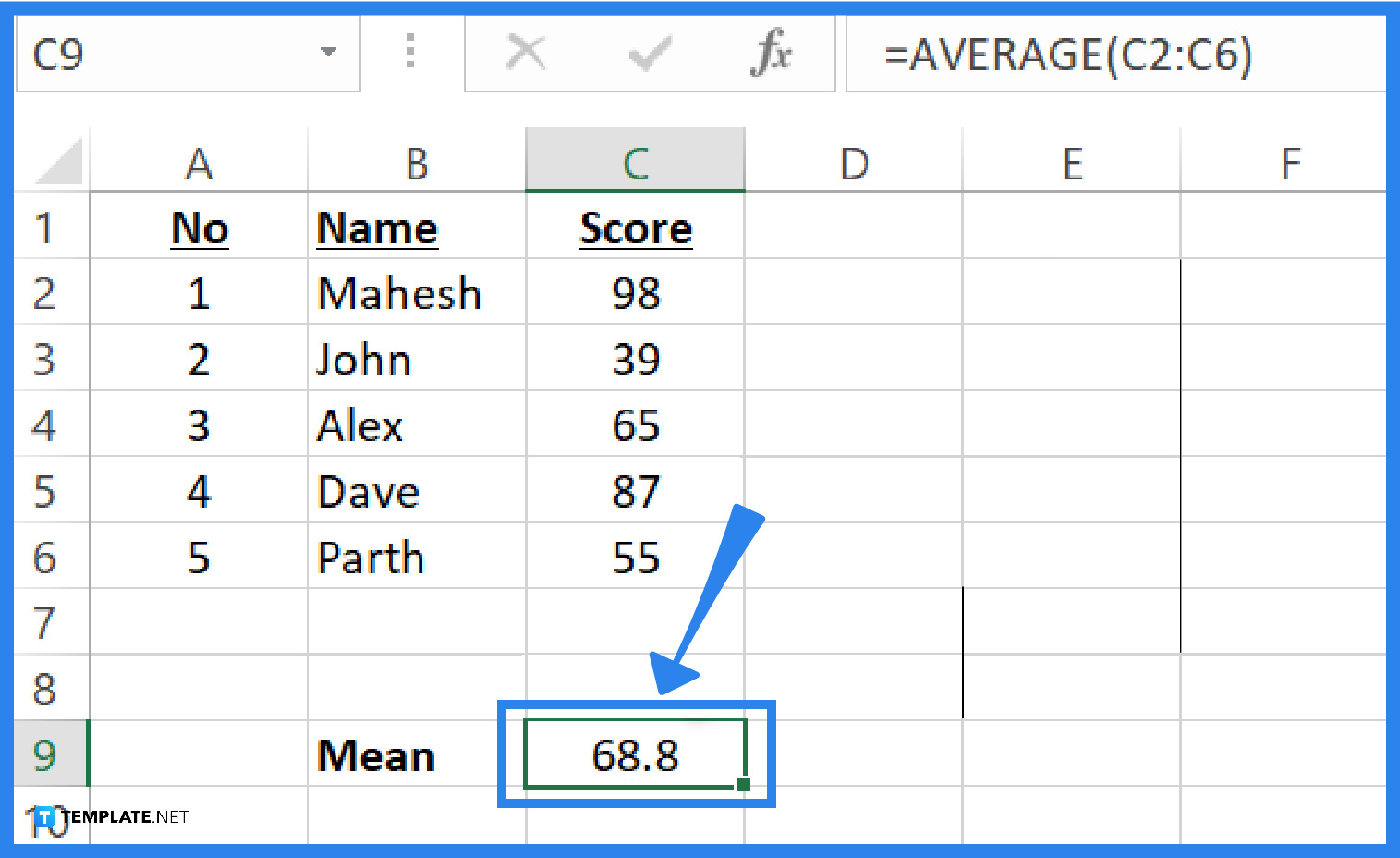Click the Name Box dropdown to list named ranges
1400x858 pixels.
click(x=328, y=53)
